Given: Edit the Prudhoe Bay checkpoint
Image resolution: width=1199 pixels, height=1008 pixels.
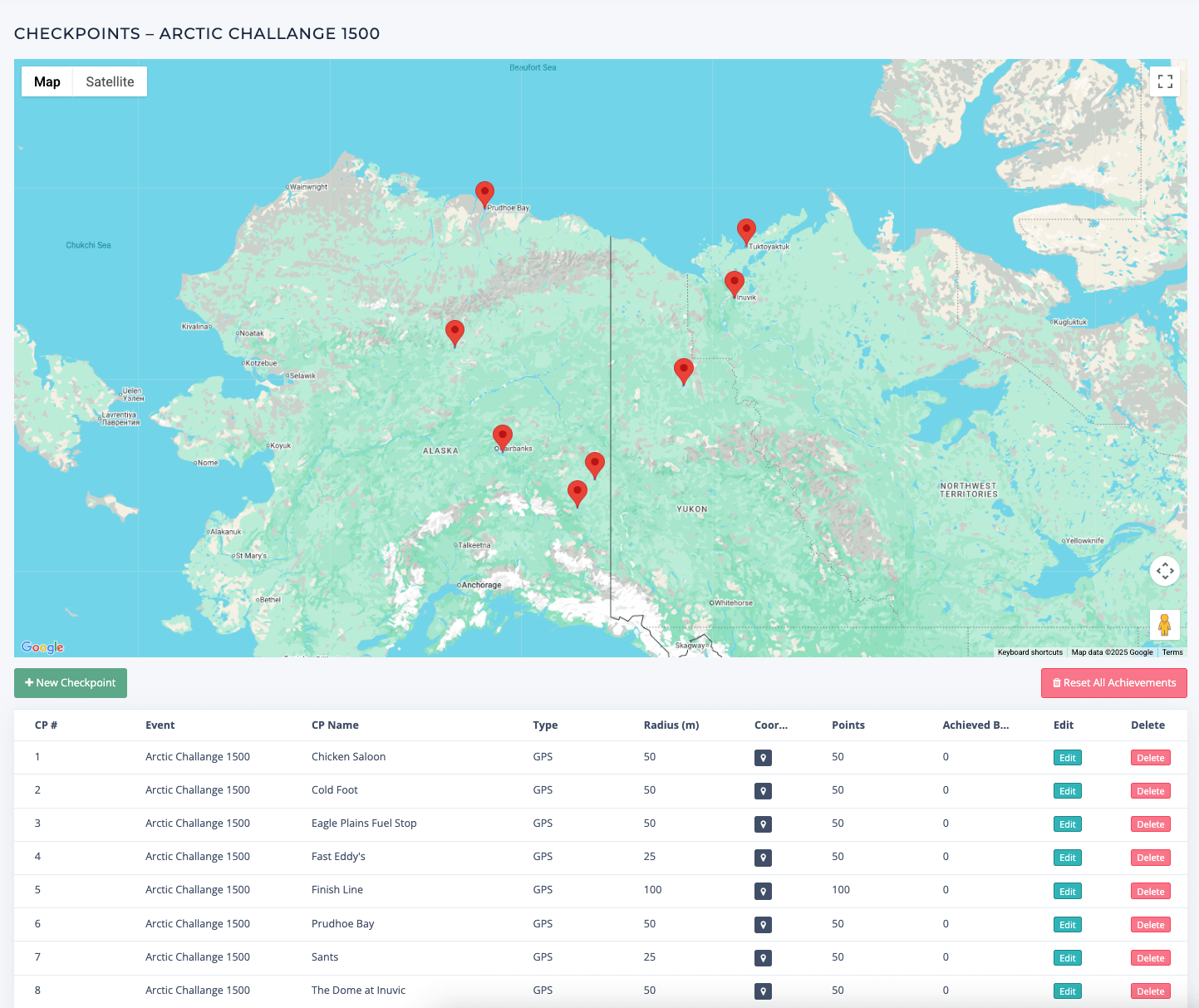Looking at the screenshot, I should click(x=1068, y=925).
